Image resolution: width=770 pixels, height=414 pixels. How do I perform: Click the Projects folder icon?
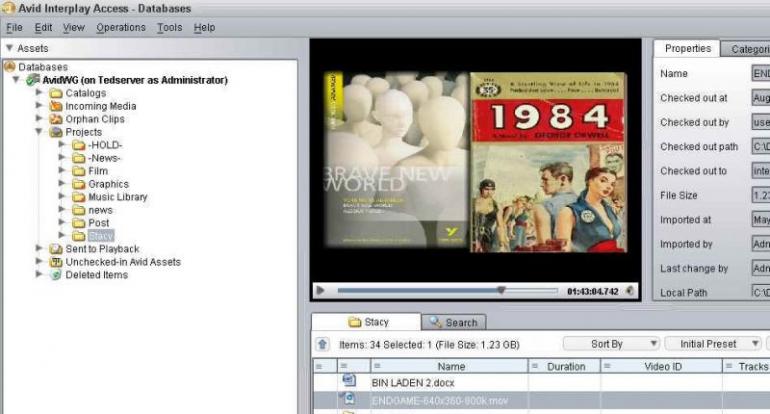(x=56, y=132)
